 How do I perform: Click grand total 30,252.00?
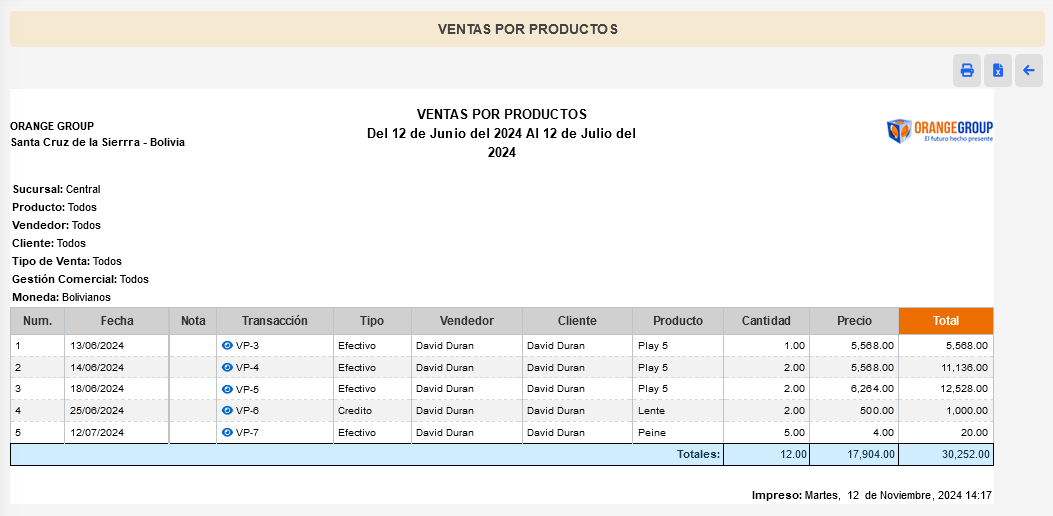pos(966,454)
